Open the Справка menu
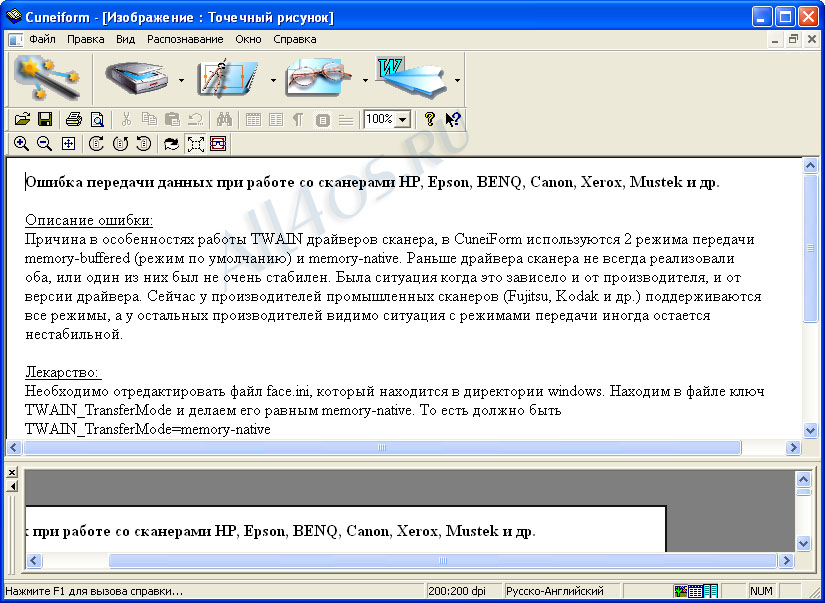This screenshot has width=825, height=603. [295, 39]
